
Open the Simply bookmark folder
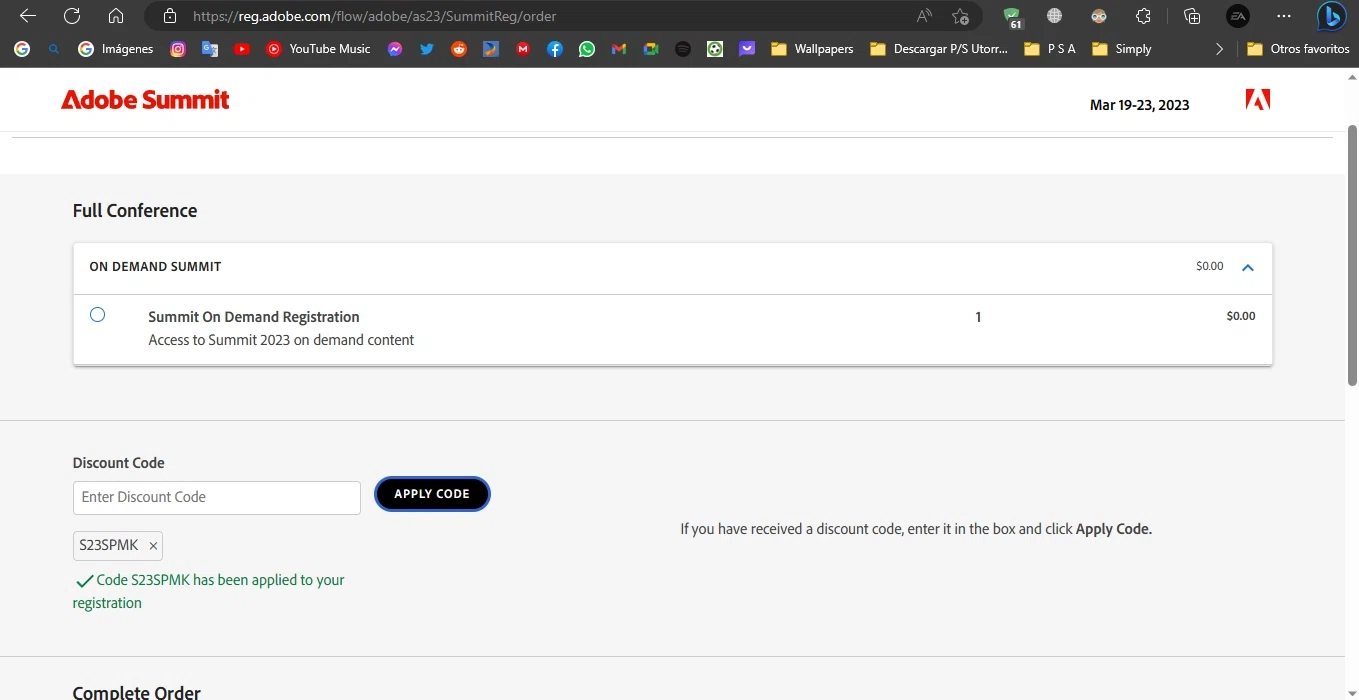click(1122, 48)
